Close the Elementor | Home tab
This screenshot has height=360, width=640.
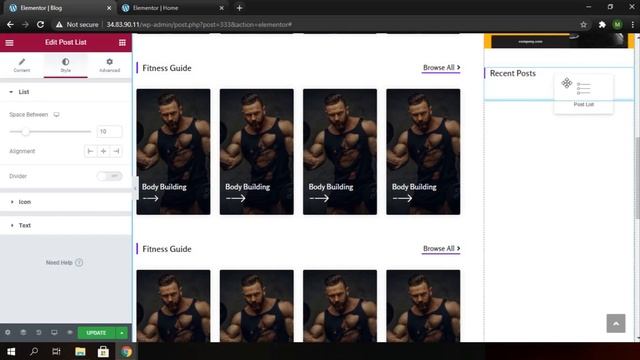(221, 8)
